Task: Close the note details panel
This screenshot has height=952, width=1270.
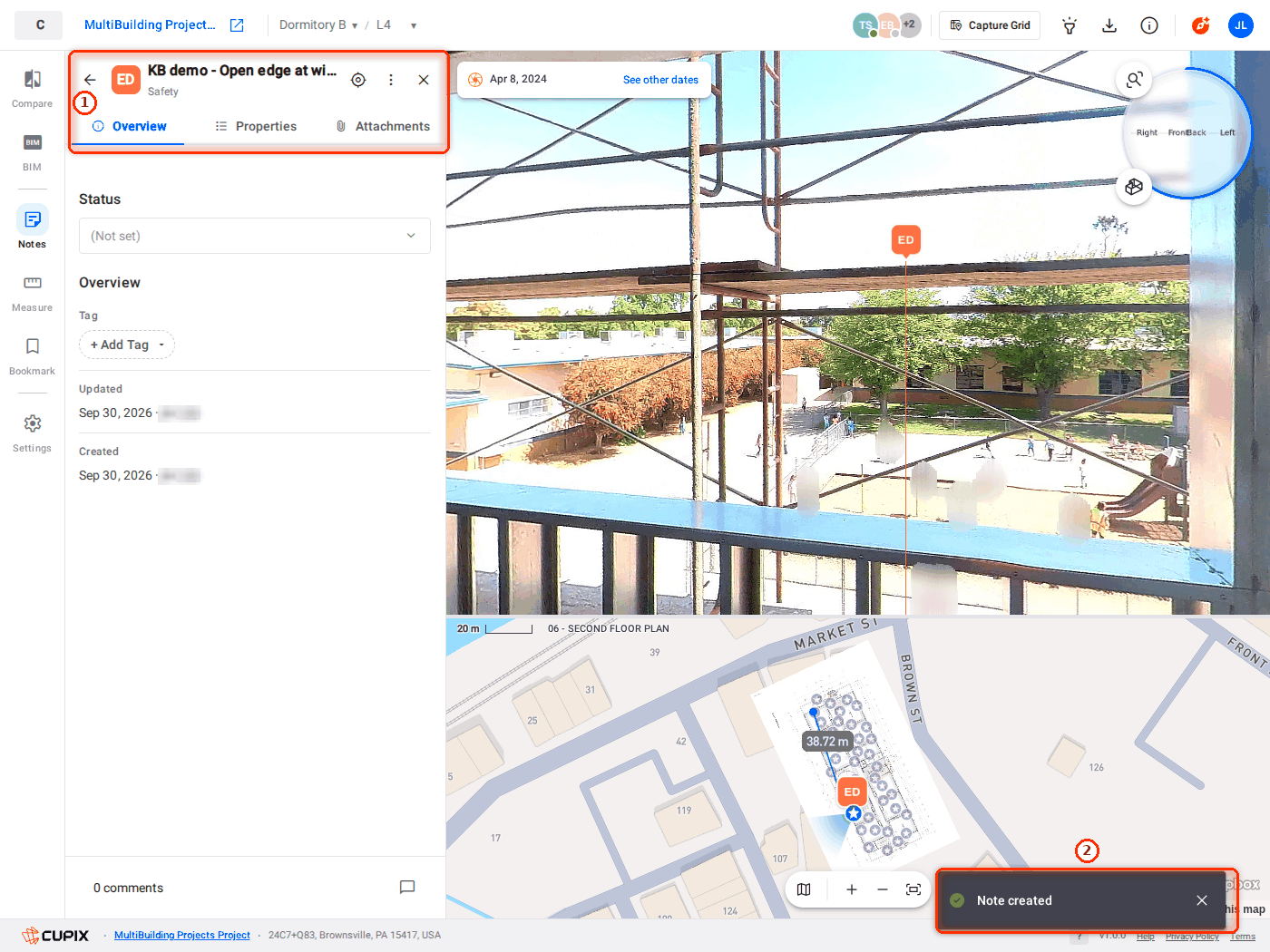Action: pyautogui.click(x=424, y=80)
